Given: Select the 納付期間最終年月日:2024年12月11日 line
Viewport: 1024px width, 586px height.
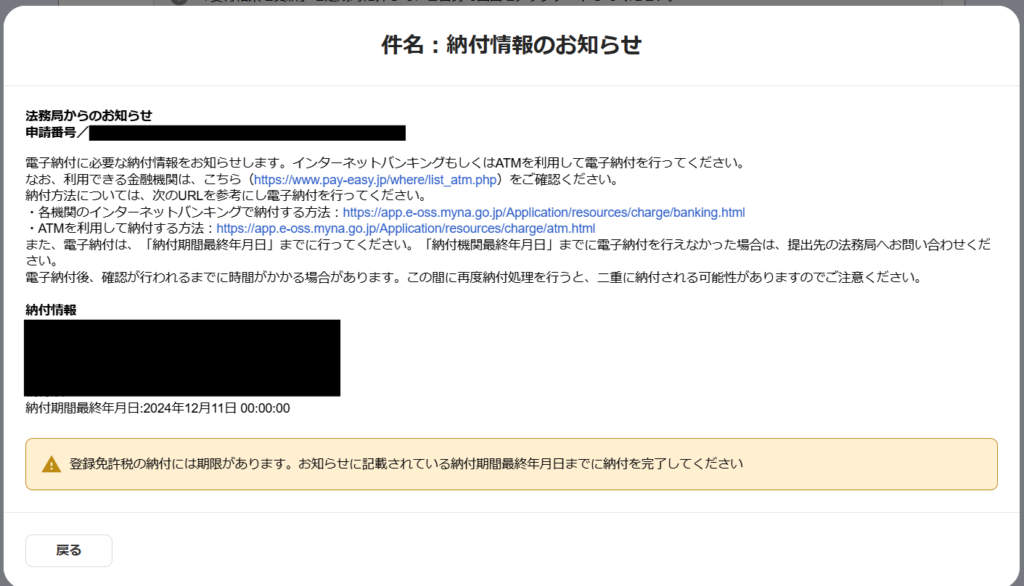Looking at the screenshot, I should click(x=157, y=408).
